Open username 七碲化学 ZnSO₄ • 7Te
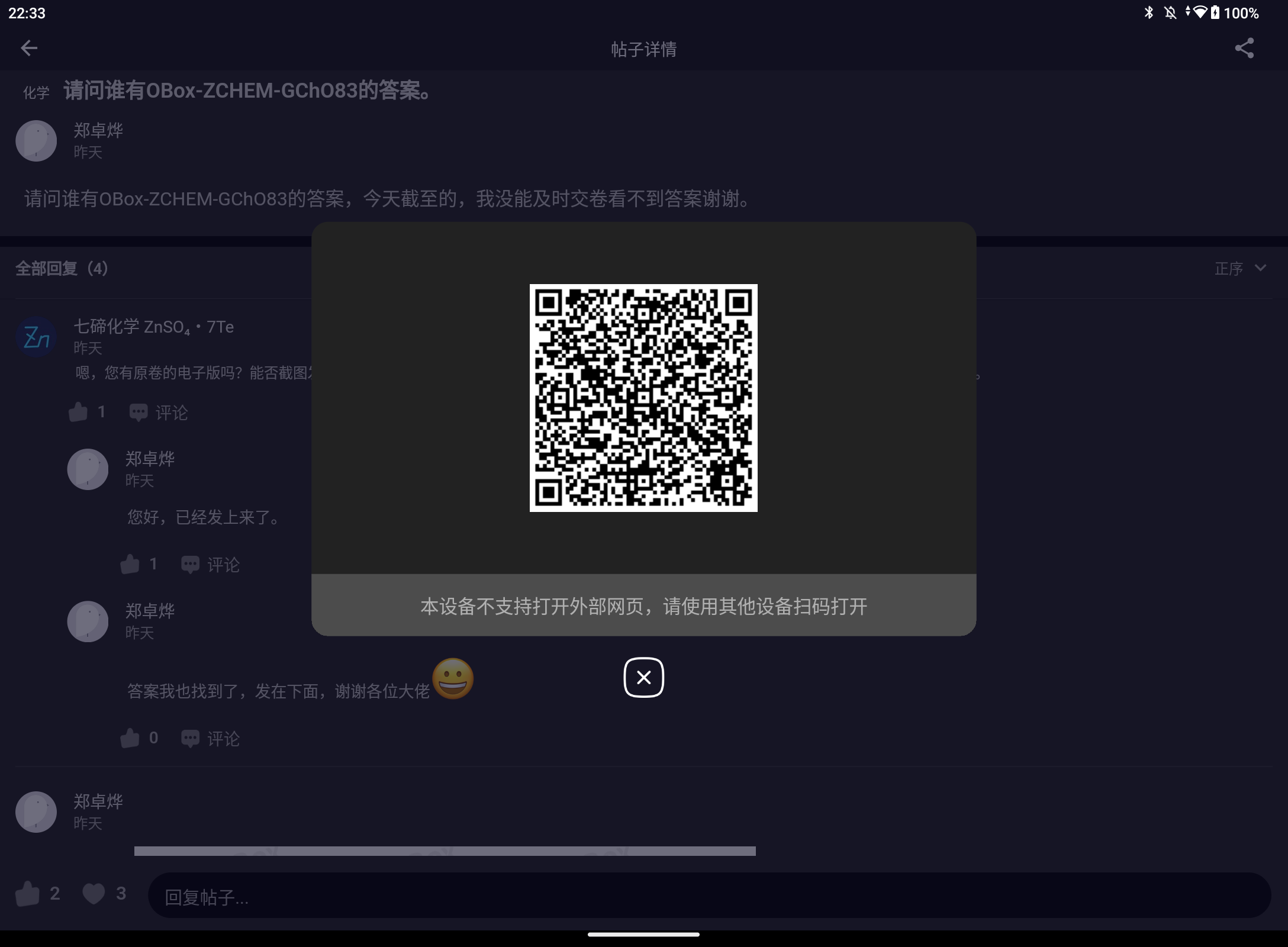 (153, 327)
